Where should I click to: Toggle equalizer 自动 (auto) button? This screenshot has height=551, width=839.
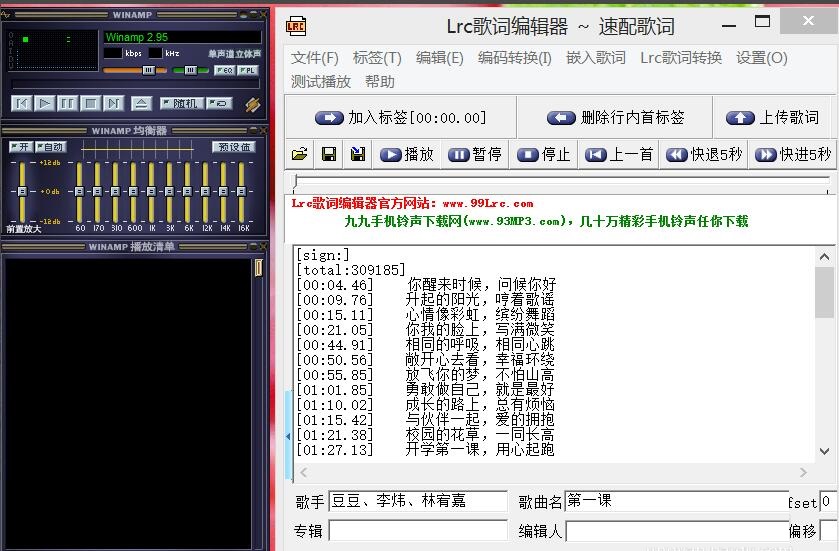tap(50, 147)
